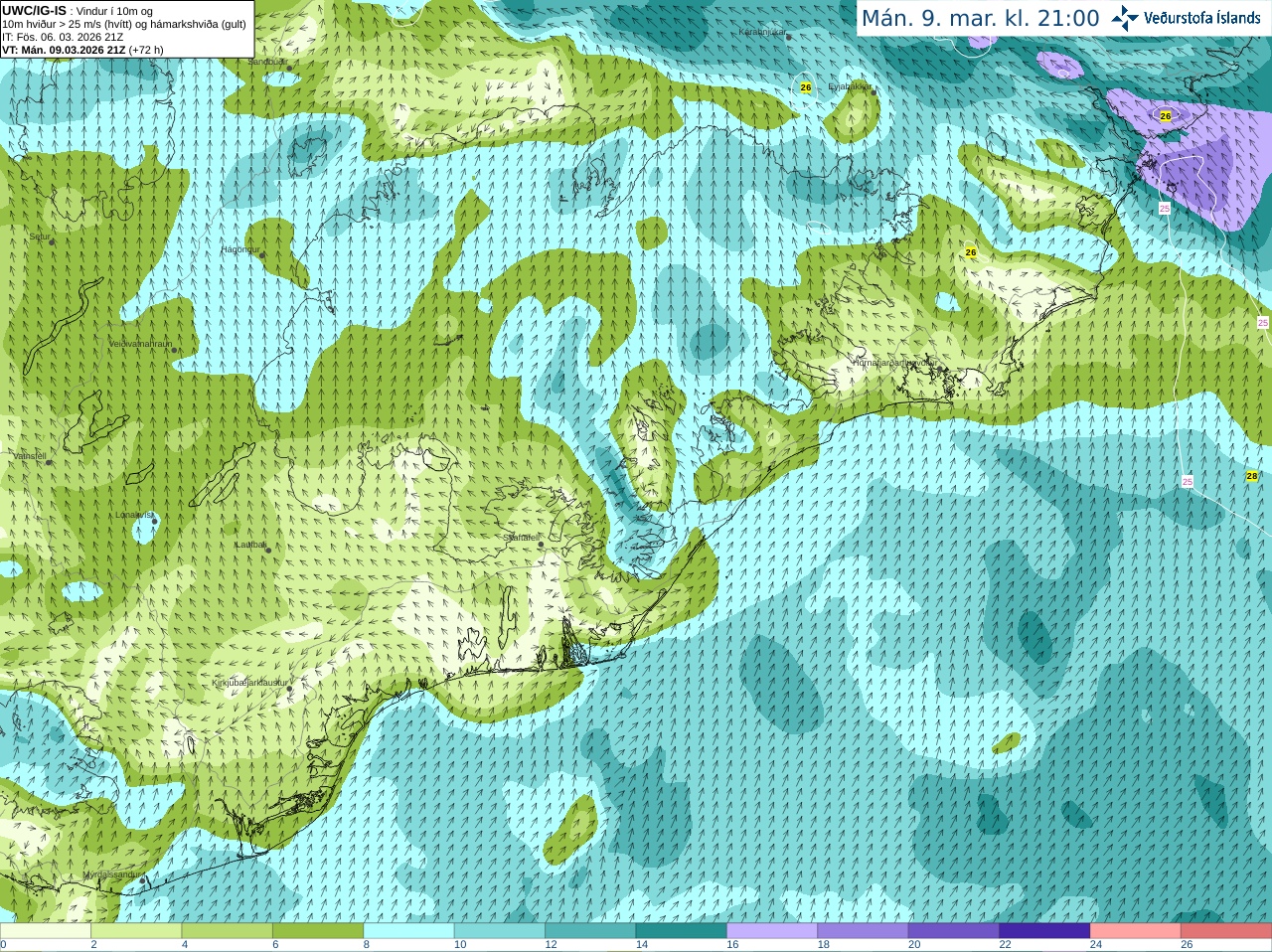The image size is (1272, 952).
Task: Select the Veiðivatnahraun station label
Action: click(140, 343)
